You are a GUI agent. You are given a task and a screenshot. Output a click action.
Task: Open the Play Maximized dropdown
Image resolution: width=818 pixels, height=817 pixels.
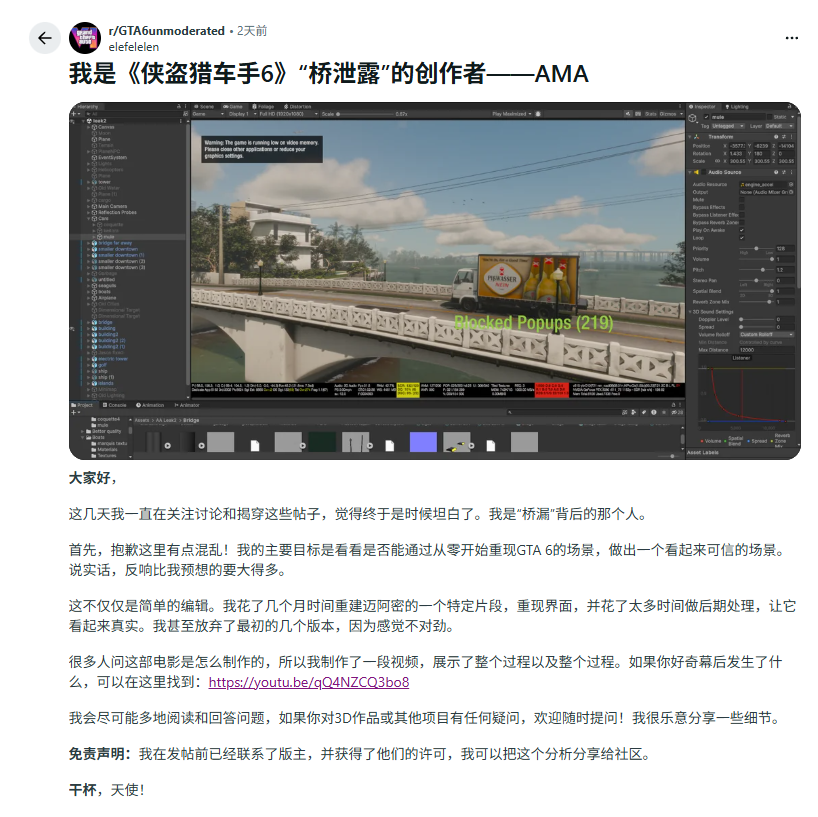[512, 114]
